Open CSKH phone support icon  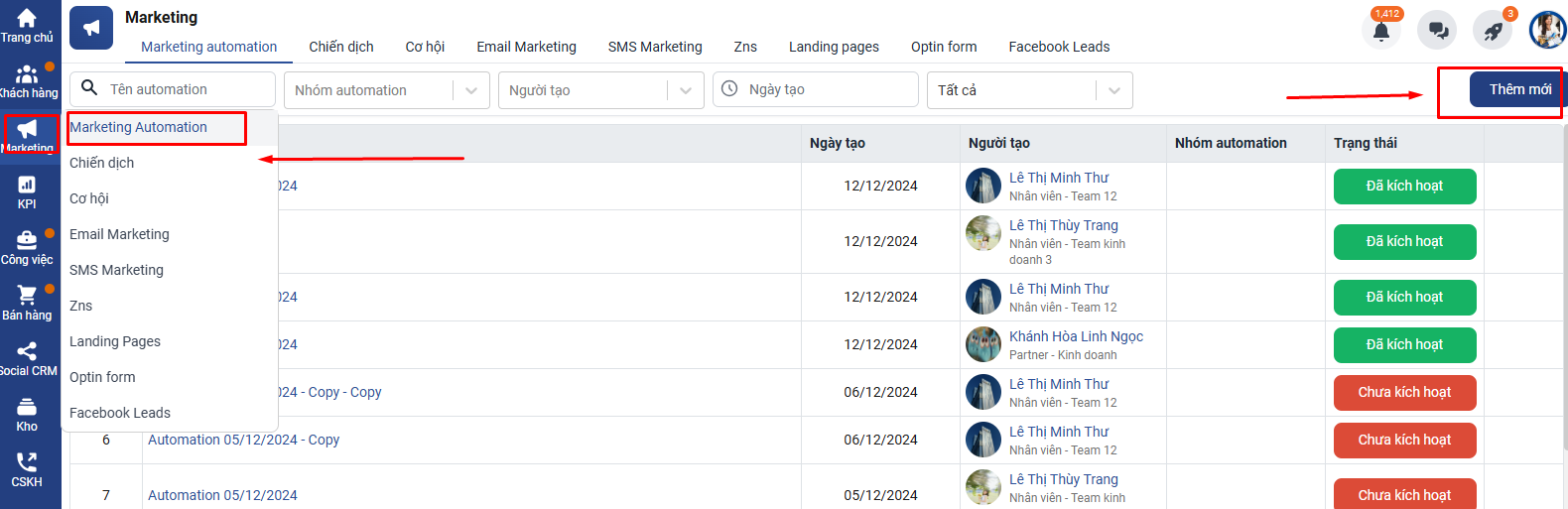point(27,463)
